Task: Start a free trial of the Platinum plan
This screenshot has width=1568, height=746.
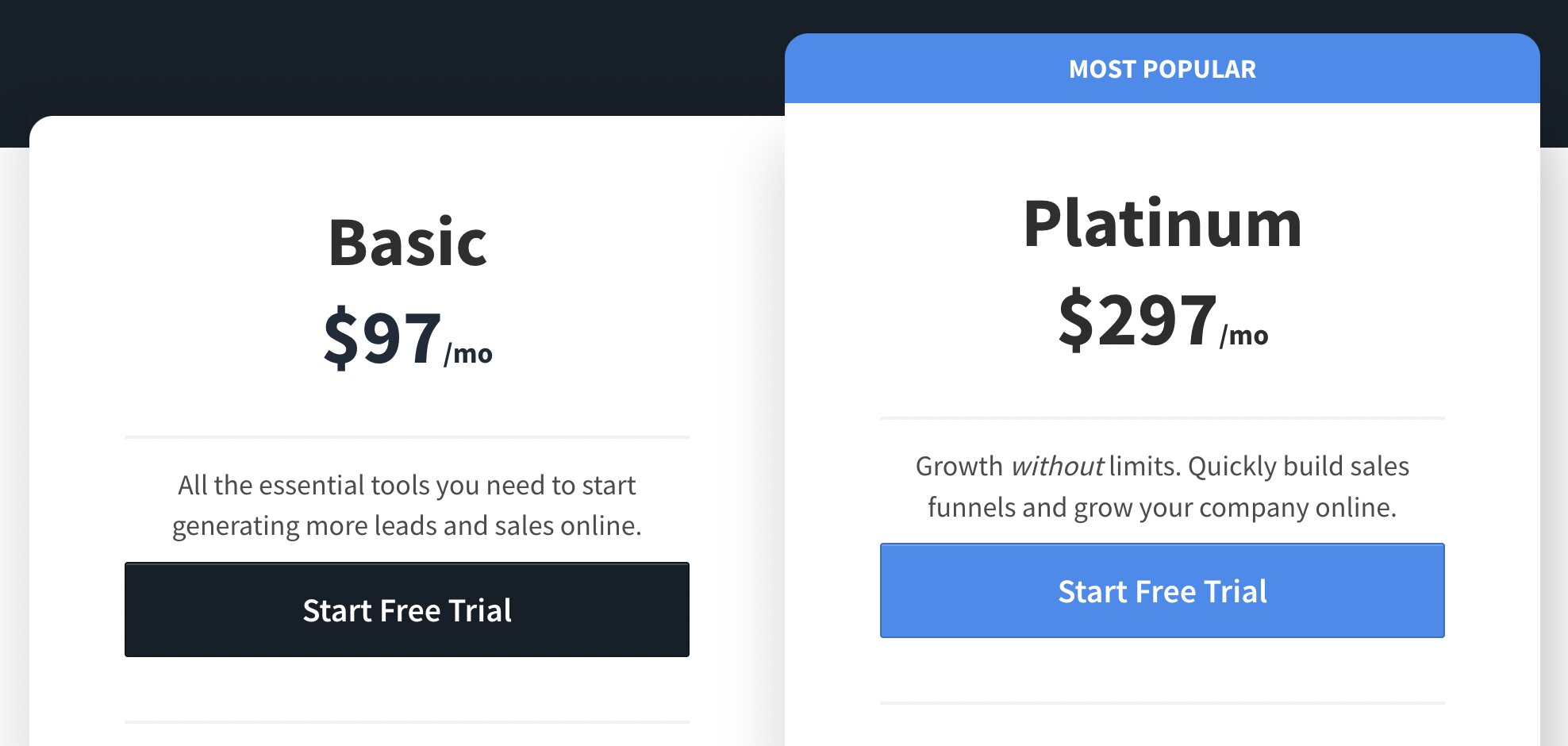Action: 1162,590
